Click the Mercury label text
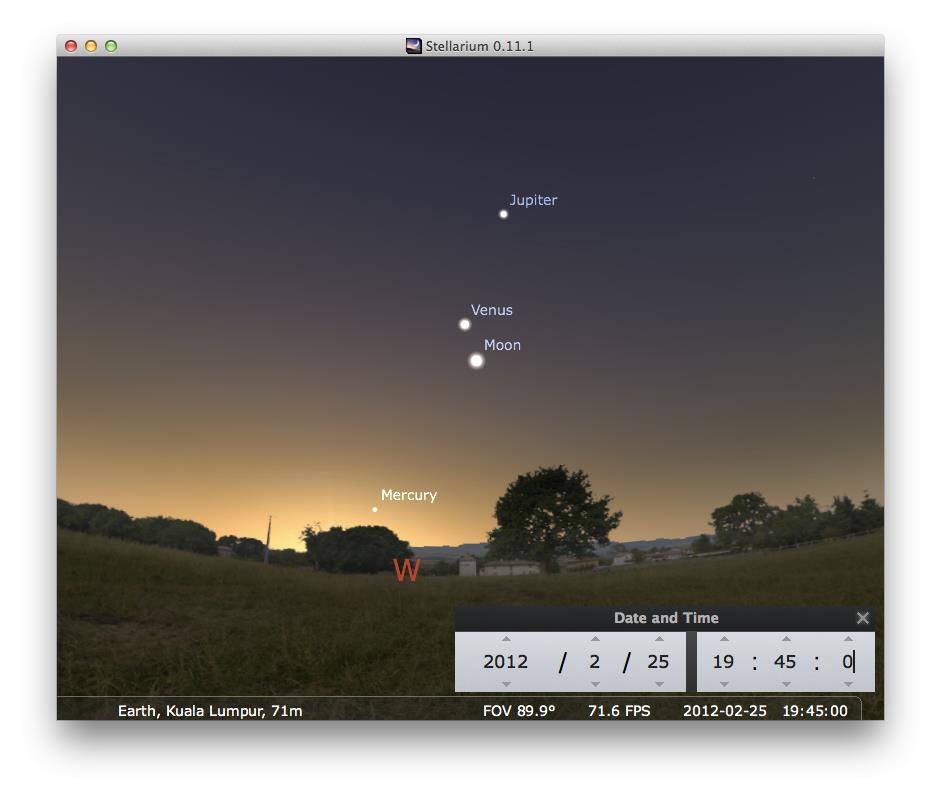 point(409,495)
